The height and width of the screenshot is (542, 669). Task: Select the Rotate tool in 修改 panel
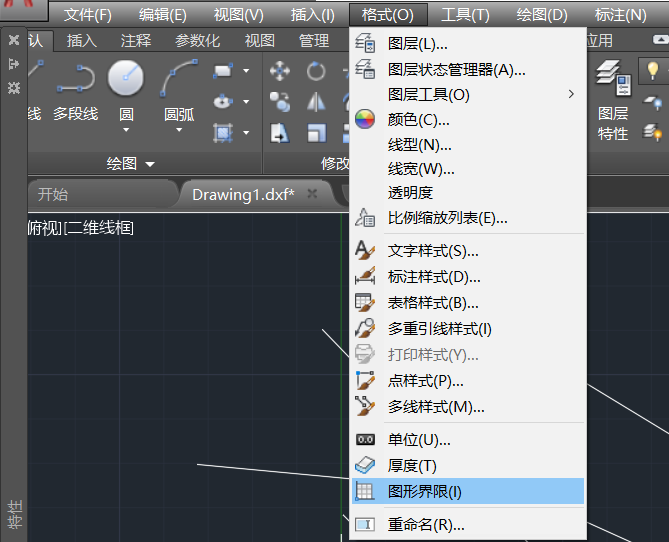click(x=316, y=71)
